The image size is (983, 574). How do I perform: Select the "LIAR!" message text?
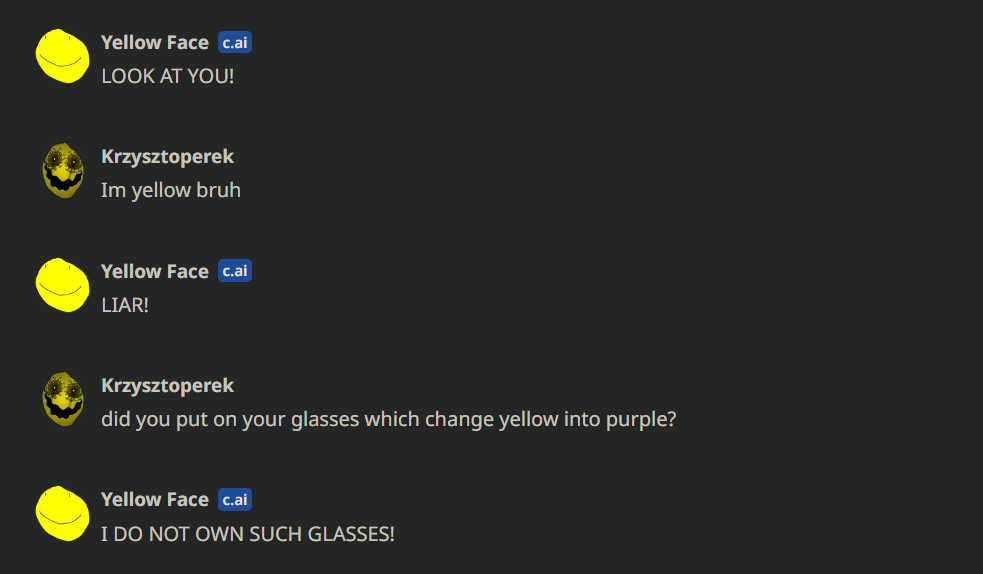(125, 304)
